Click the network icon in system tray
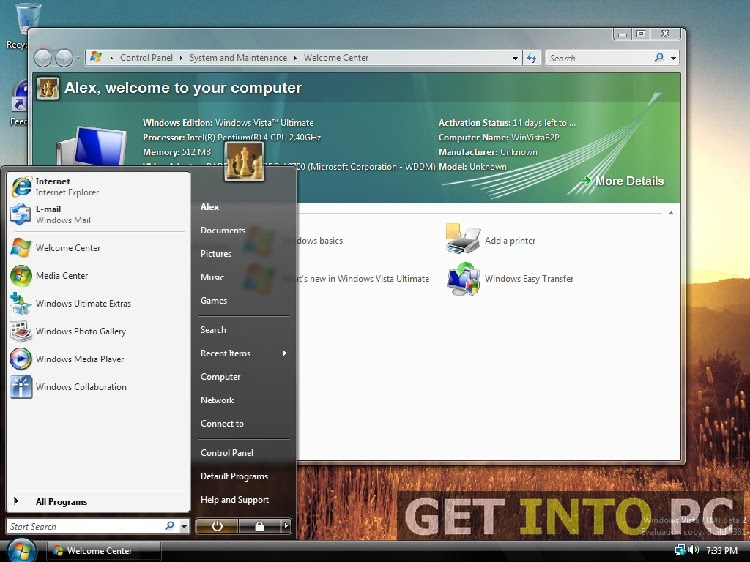The height and width of the screenshot is (562, 750). pos(680,550)
